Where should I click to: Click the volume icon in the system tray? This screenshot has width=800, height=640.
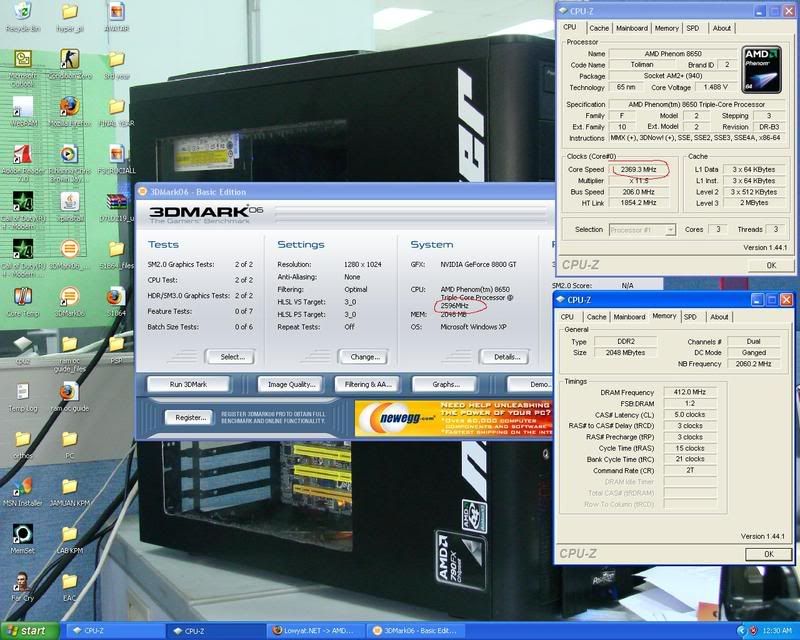pos(741,632)
